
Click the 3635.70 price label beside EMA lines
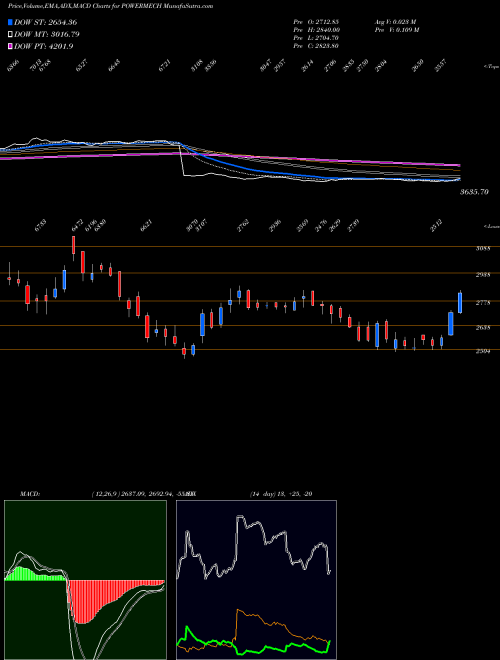(x=474, y=192)
